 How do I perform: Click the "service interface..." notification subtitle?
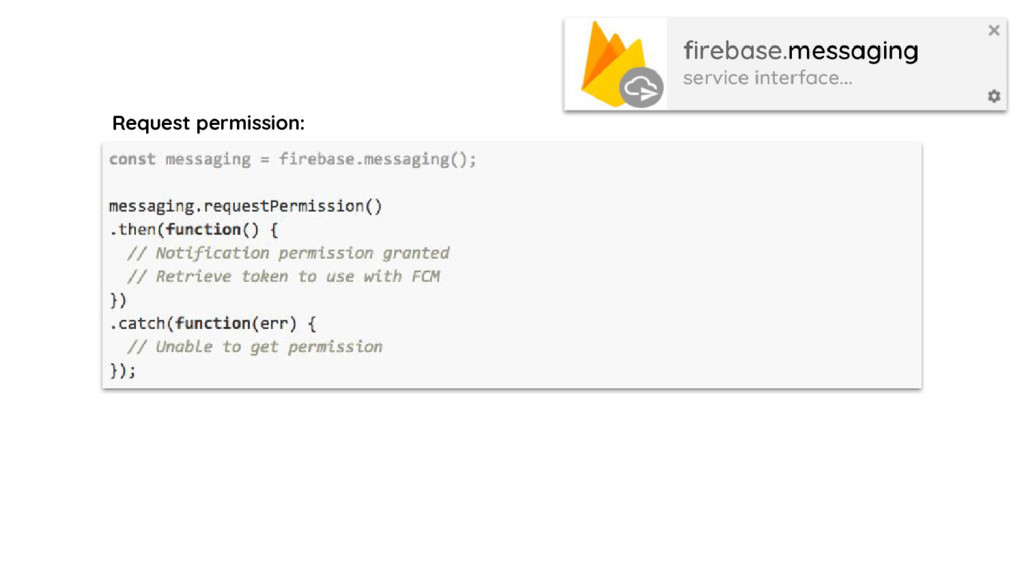pos(767,78)
